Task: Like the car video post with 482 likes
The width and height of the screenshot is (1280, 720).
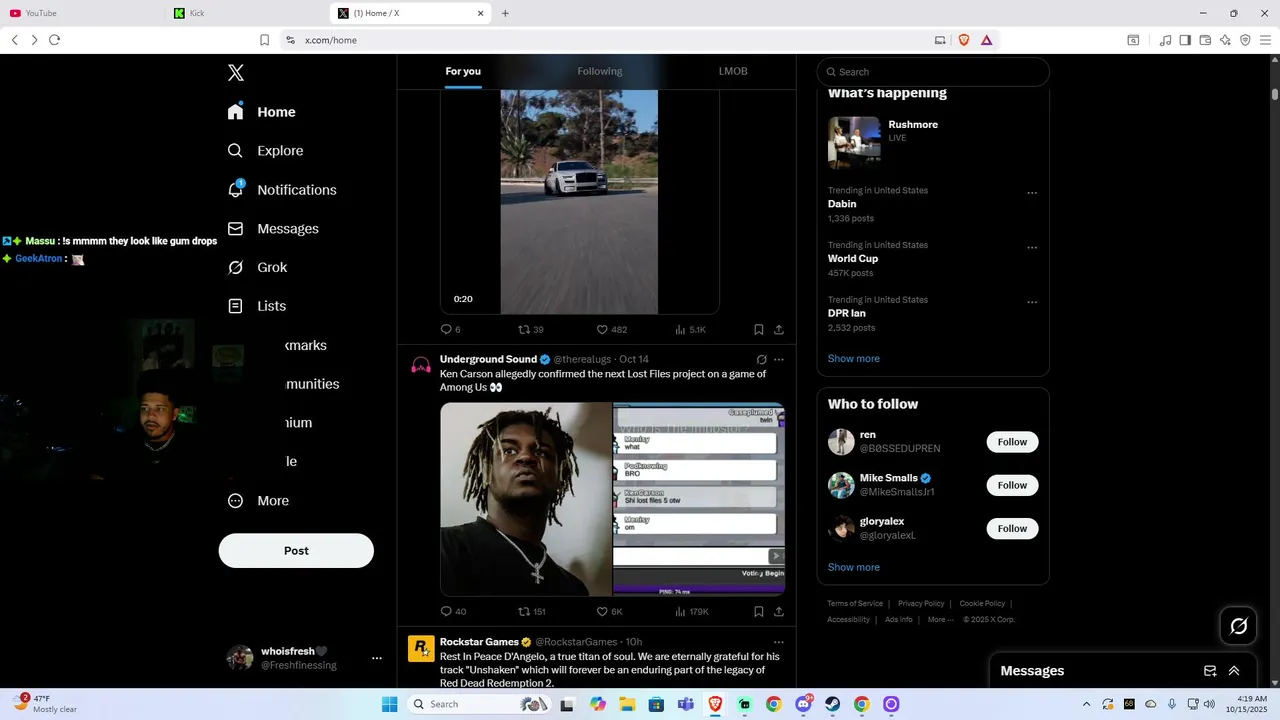Action: coord(602,330)
